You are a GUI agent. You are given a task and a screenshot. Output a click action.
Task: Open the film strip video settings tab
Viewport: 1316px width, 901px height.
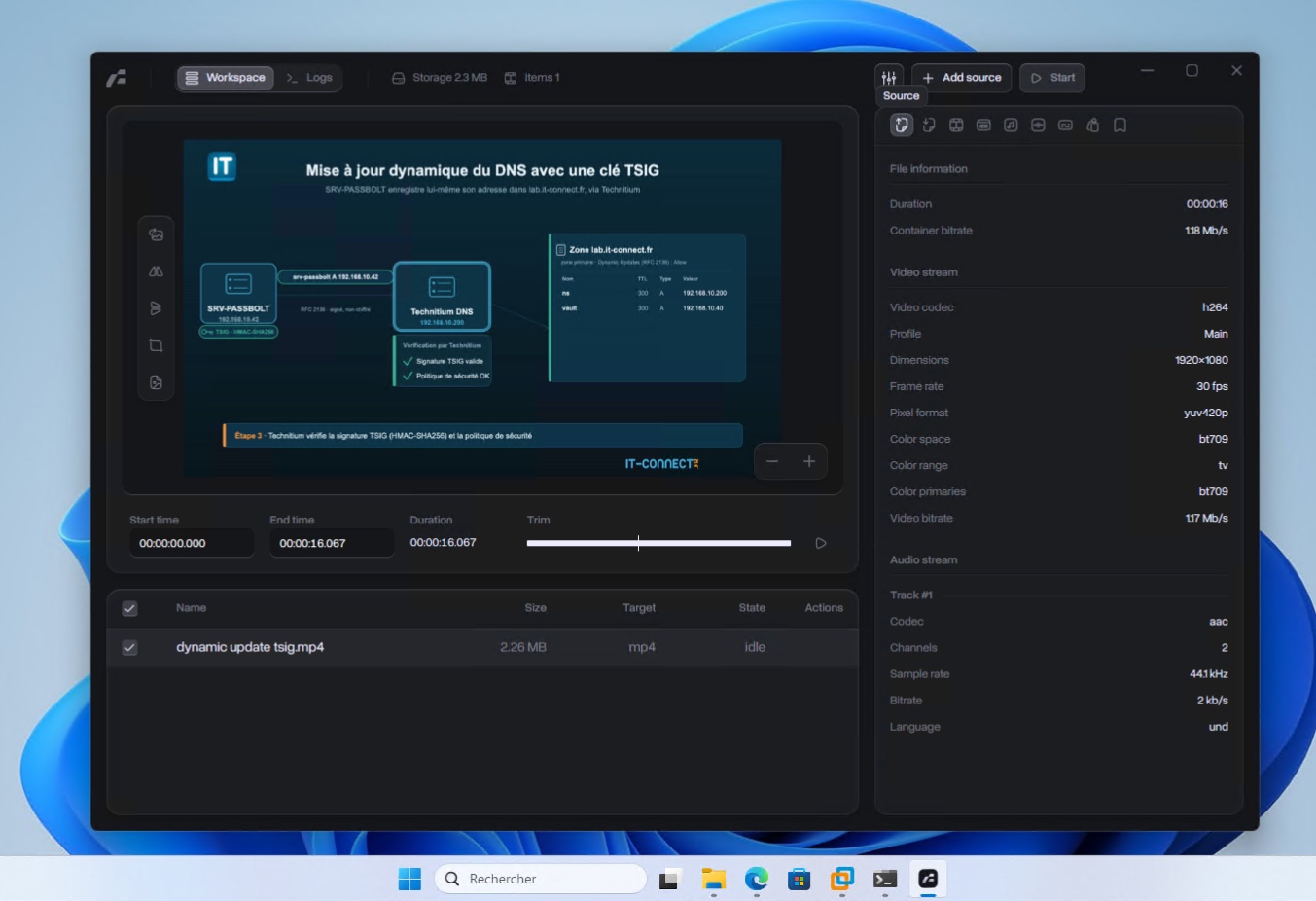[956, 125]
